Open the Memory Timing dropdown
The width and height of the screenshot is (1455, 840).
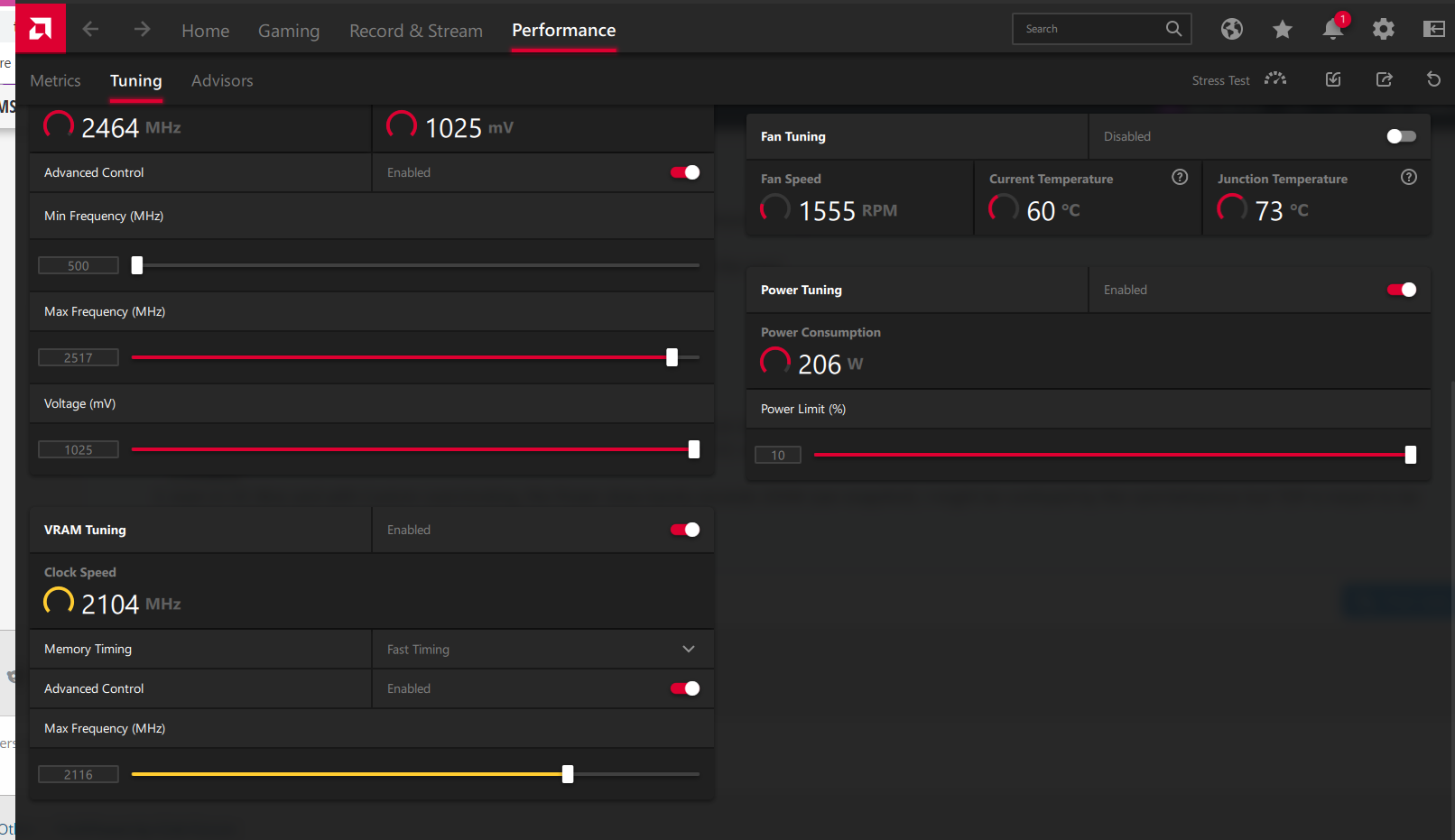click(543, 649)
